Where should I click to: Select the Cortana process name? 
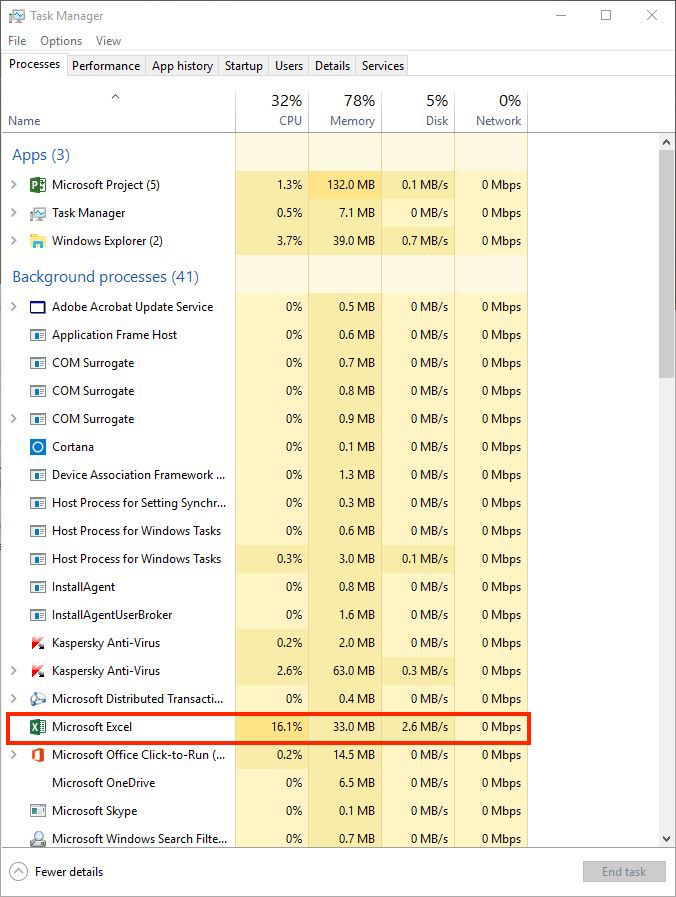click(x=73, y=447)
